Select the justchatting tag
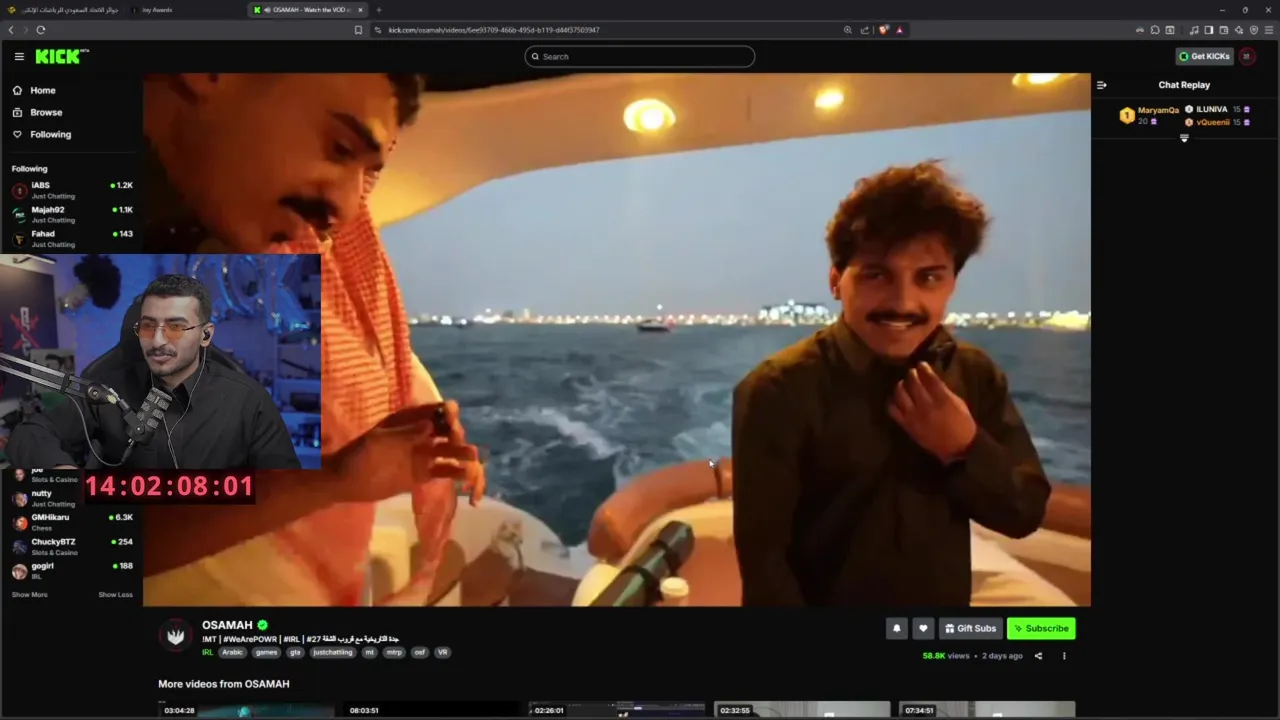Viewport: 1280px width, 720px height. tap(333, 652)
